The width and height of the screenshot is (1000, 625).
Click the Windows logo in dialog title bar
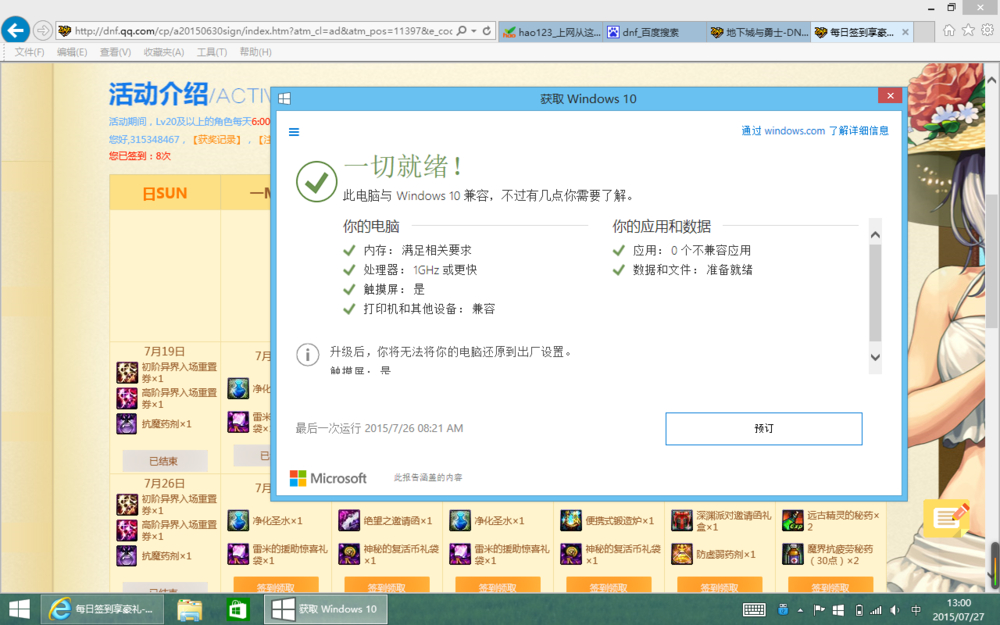coord(285,98)
